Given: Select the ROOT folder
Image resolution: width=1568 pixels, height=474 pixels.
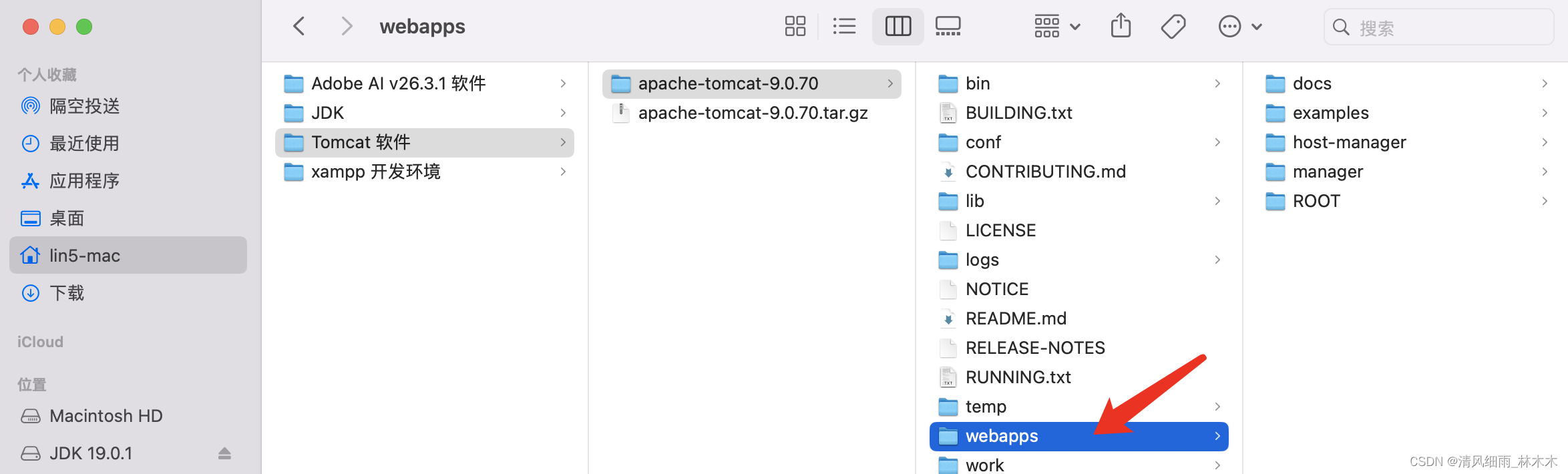Looking at the screenshot, I should coord(1316,201).
